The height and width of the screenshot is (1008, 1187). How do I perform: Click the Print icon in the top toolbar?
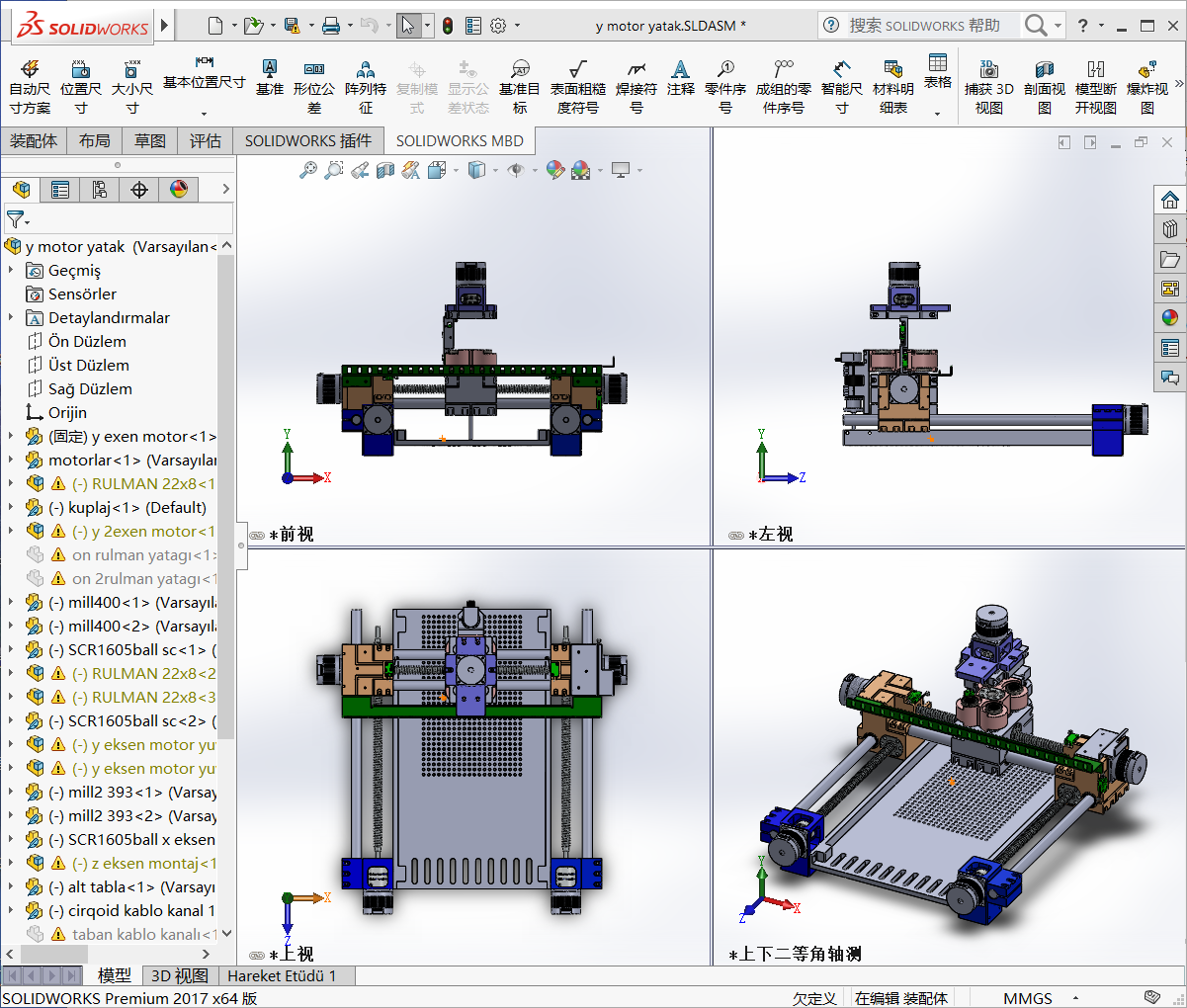point(331,26)
